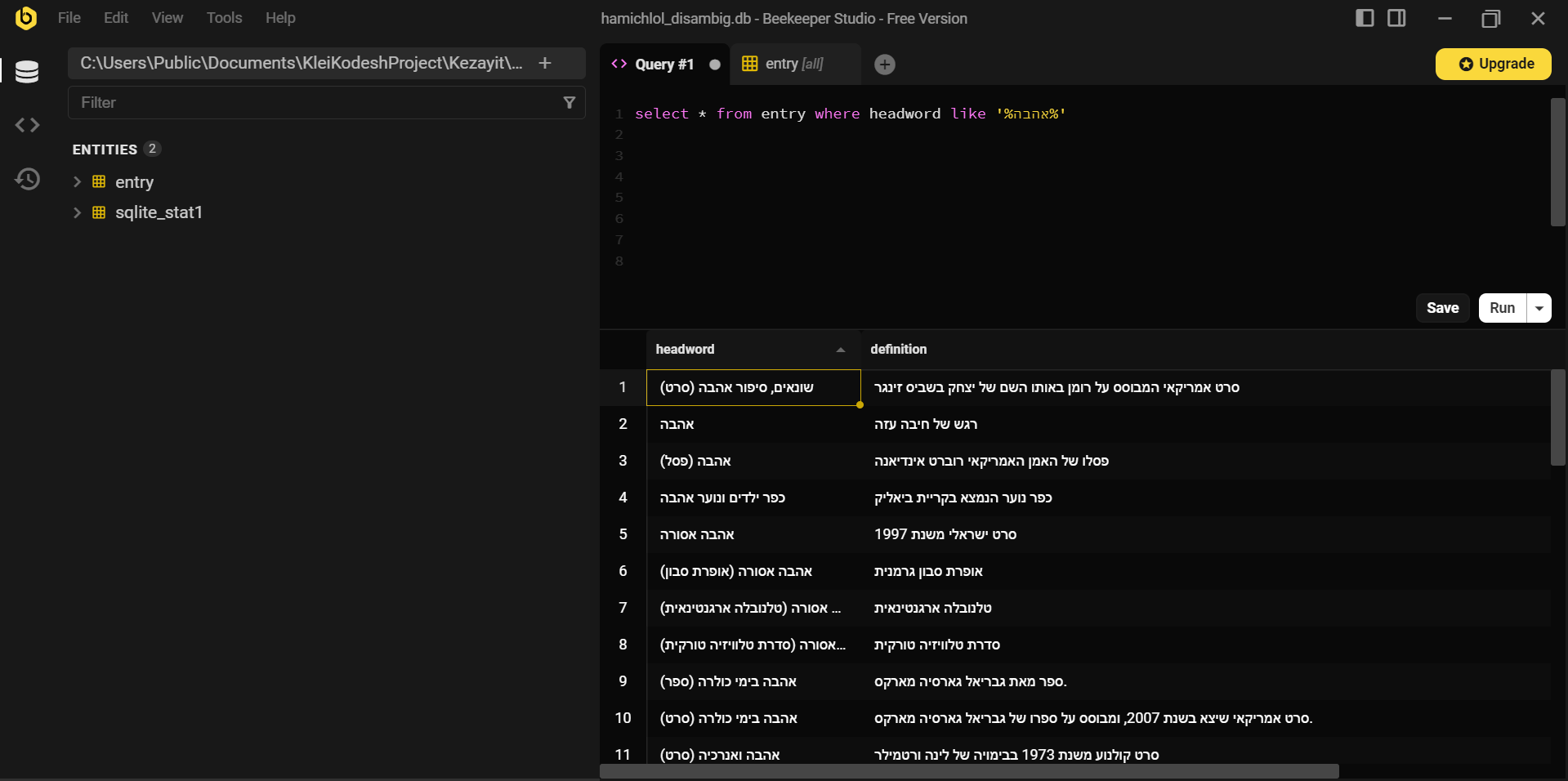Open the database connections sidebar icon
Image resolution: width=1568 pixels, height=781 pixels.
point(27,72)
